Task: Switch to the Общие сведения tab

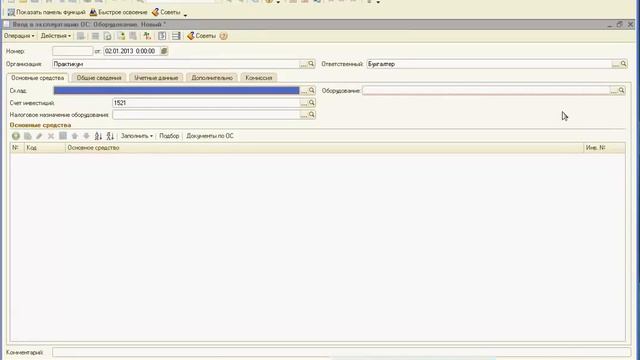Action: [x=99, y=78]
